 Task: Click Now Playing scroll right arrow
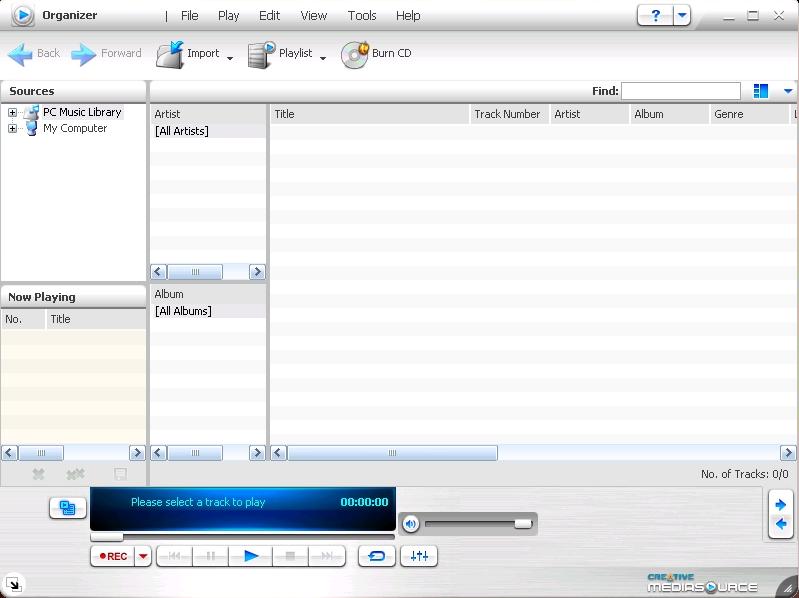tap(137, 453)
